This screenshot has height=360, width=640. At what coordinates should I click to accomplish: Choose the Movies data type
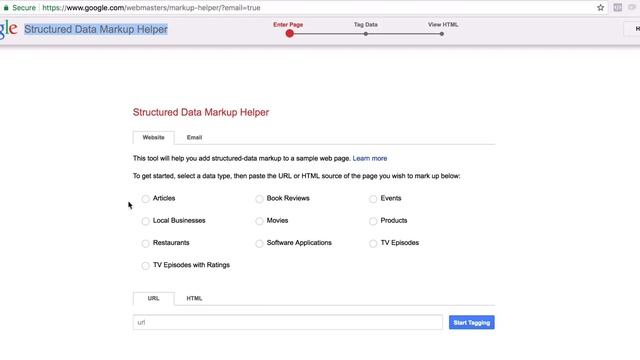click(x=259, y=221)
